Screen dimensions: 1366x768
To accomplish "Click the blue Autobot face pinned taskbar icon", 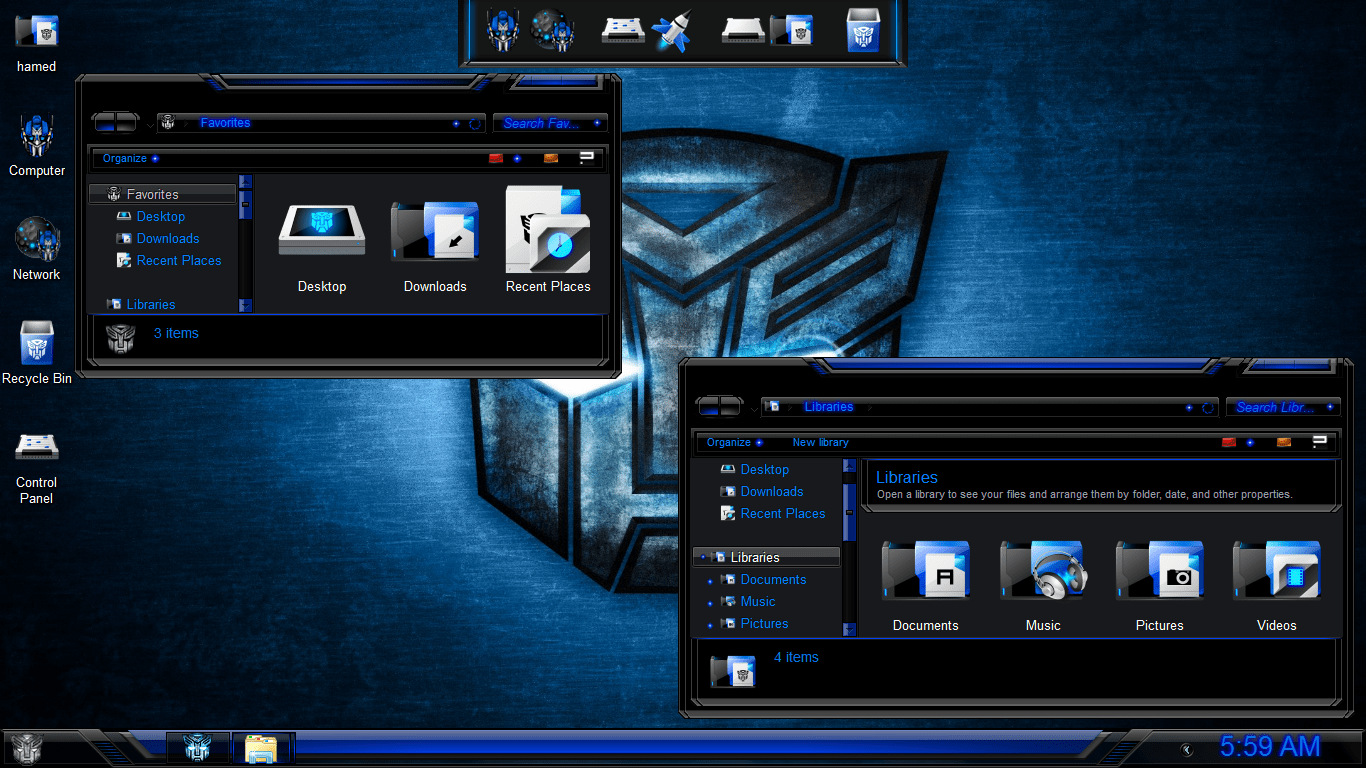I will [197, 748].
